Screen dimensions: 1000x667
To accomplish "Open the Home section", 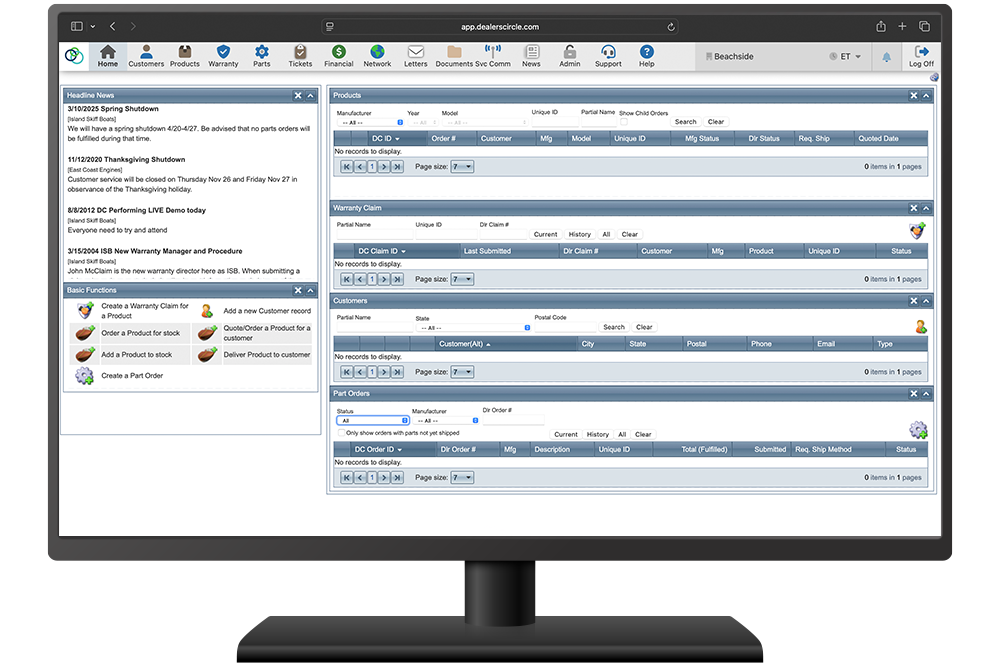I will (x=108, y=56).
